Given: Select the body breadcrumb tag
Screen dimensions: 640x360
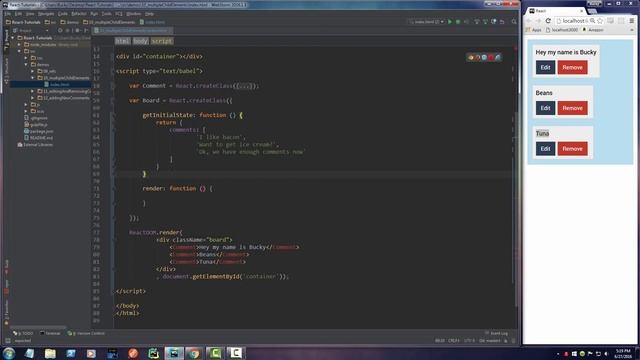Looking at the screenshot, I should click(x=140, y=41).
